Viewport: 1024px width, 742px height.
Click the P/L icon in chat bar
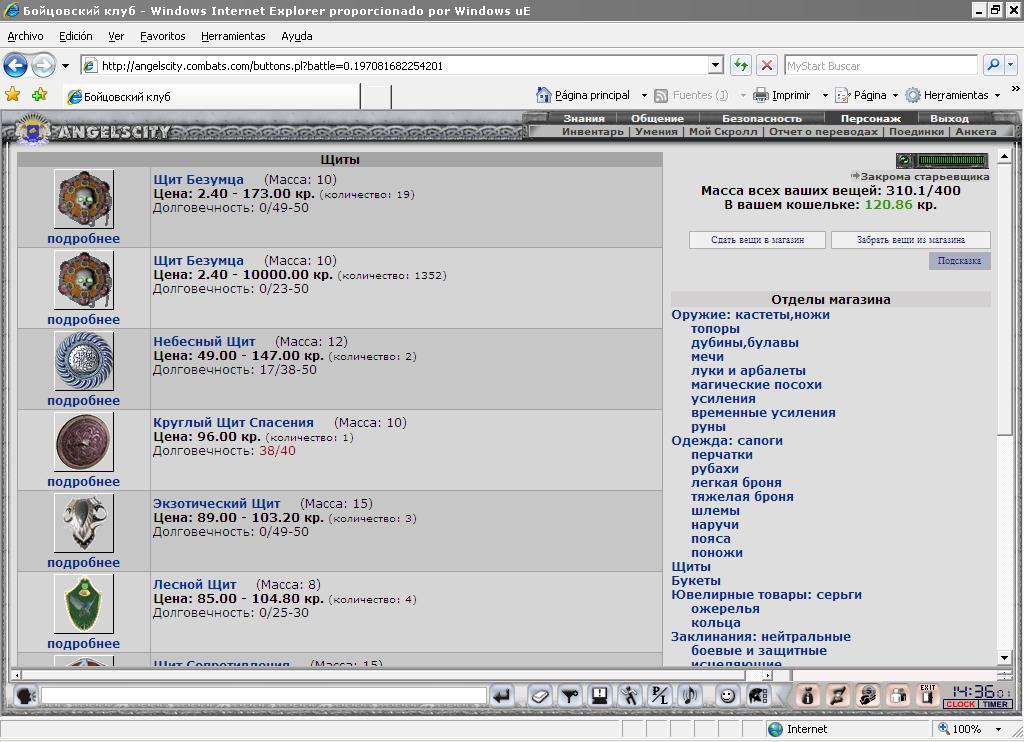(x=660, y=696)
